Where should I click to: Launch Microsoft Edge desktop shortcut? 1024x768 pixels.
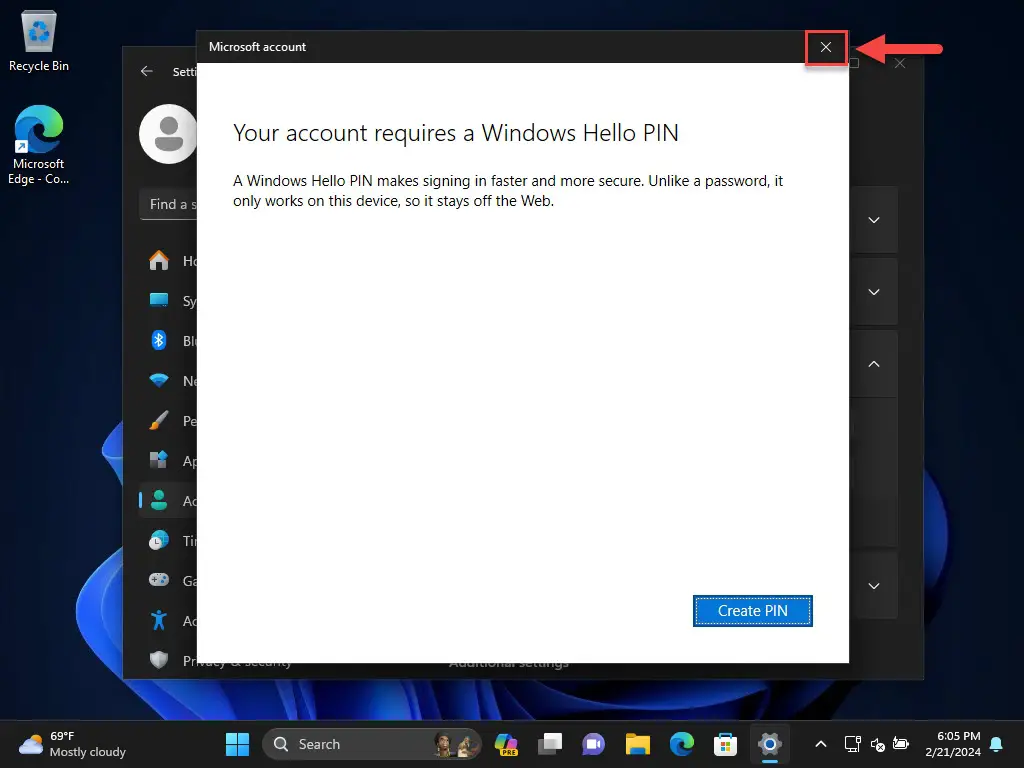point(39,145)
